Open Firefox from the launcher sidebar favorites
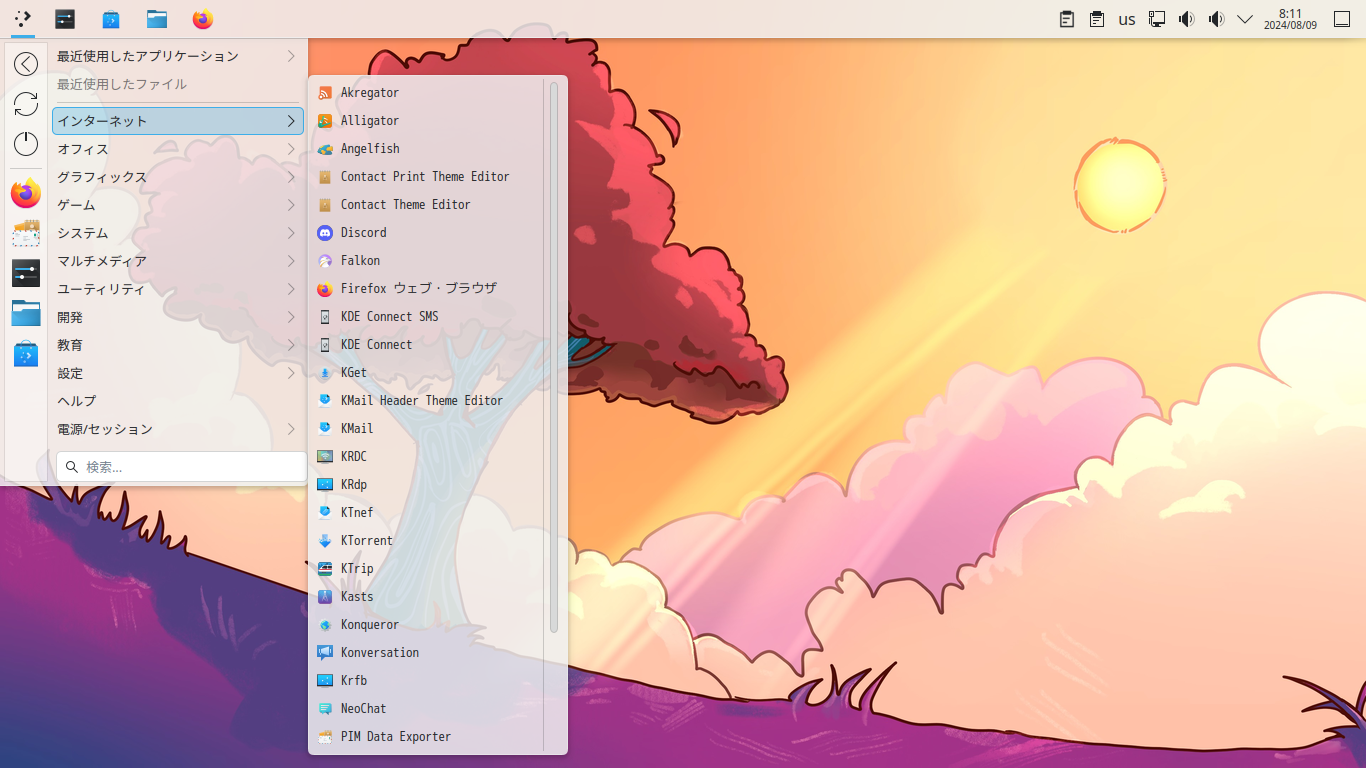 pos(26,193)
